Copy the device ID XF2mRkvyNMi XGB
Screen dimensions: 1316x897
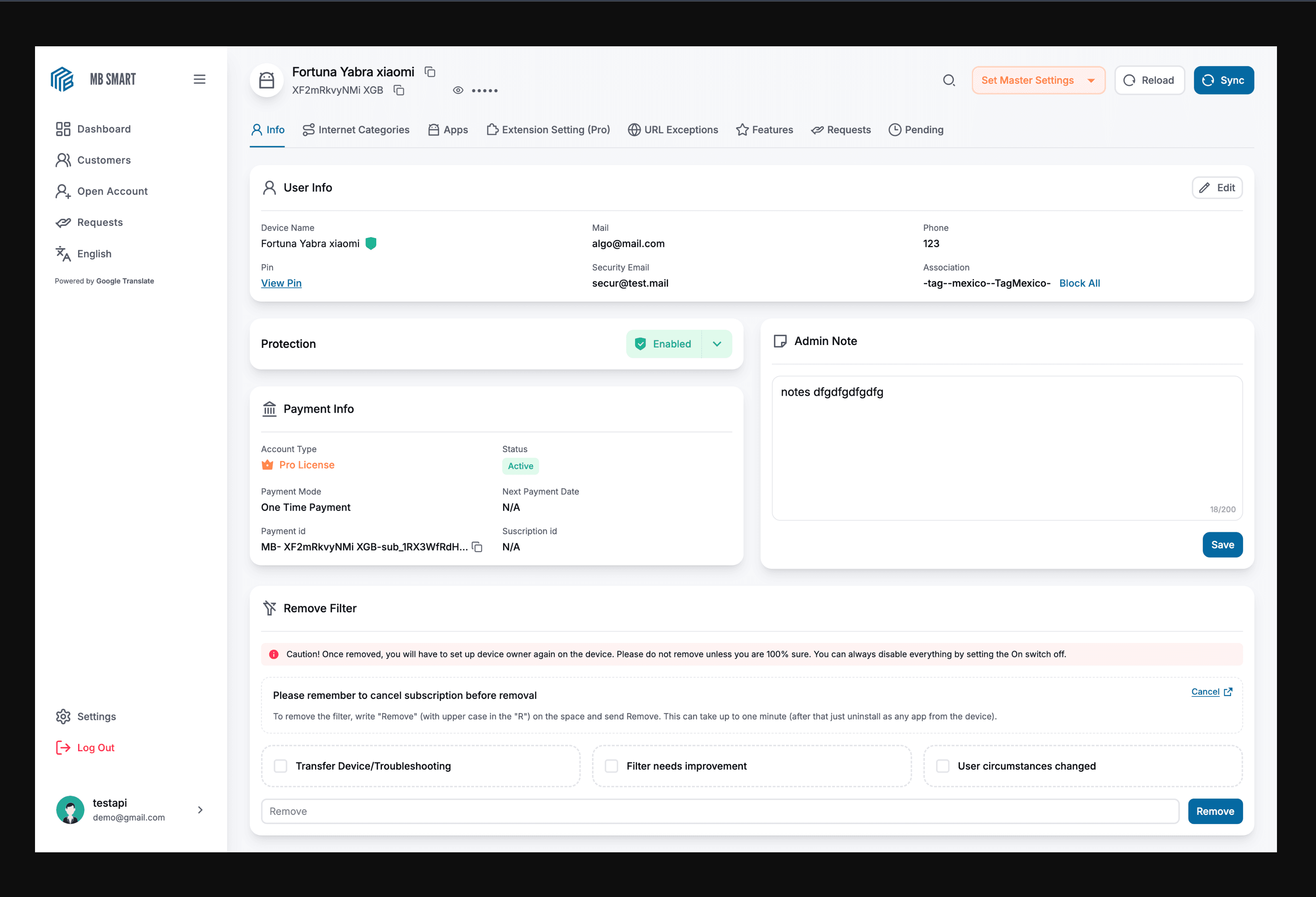pyautogui.click(x=399, y=90)
